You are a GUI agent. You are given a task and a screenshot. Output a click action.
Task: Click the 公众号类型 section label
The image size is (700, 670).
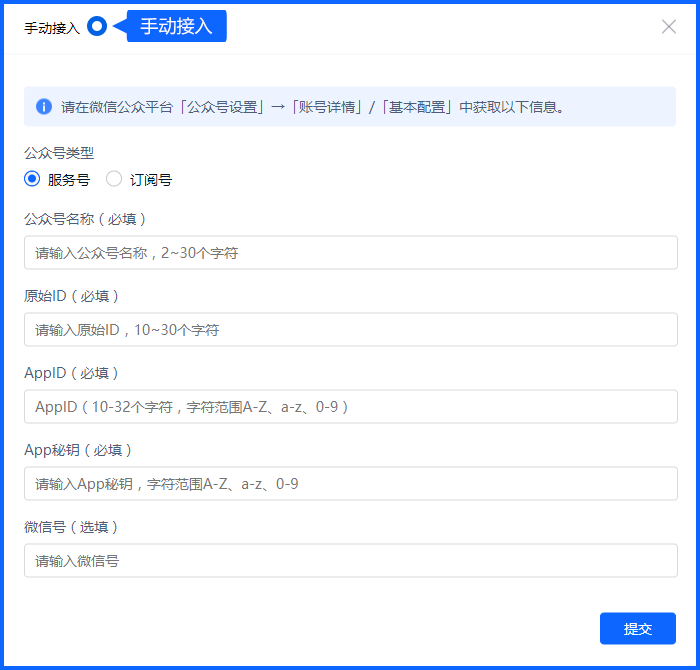point(59,153)
